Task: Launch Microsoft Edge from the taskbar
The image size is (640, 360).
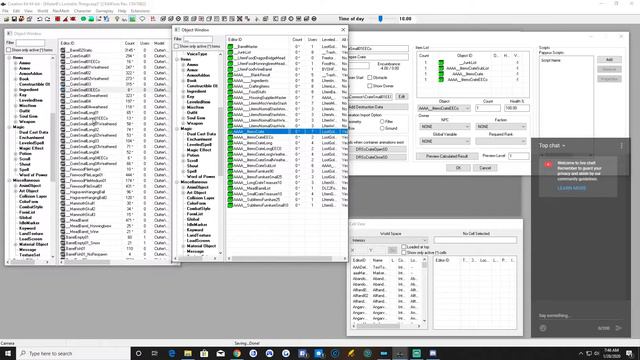Action: pos(171,353)
